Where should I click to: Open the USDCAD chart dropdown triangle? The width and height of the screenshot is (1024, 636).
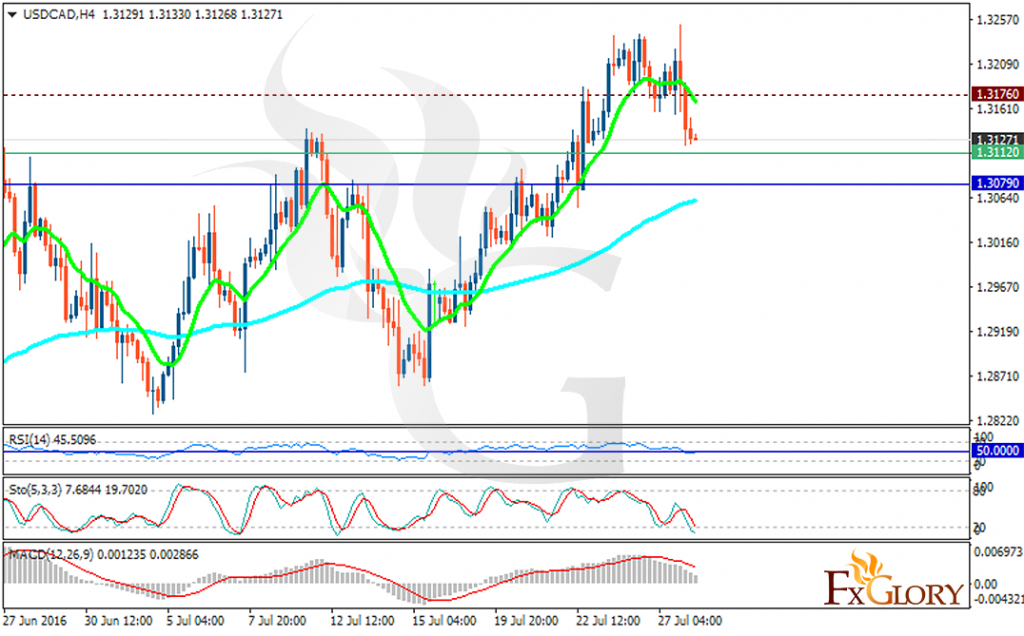12,14
